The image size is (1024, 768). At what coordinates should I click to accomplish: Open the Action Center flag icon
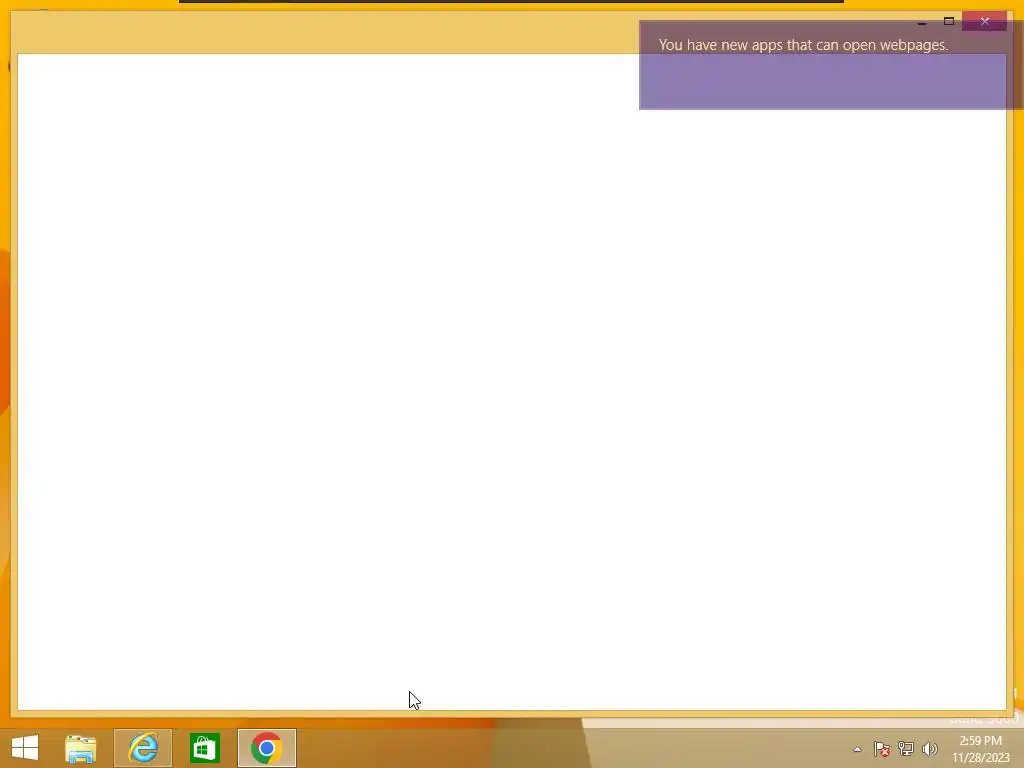(x=882, y=749)
